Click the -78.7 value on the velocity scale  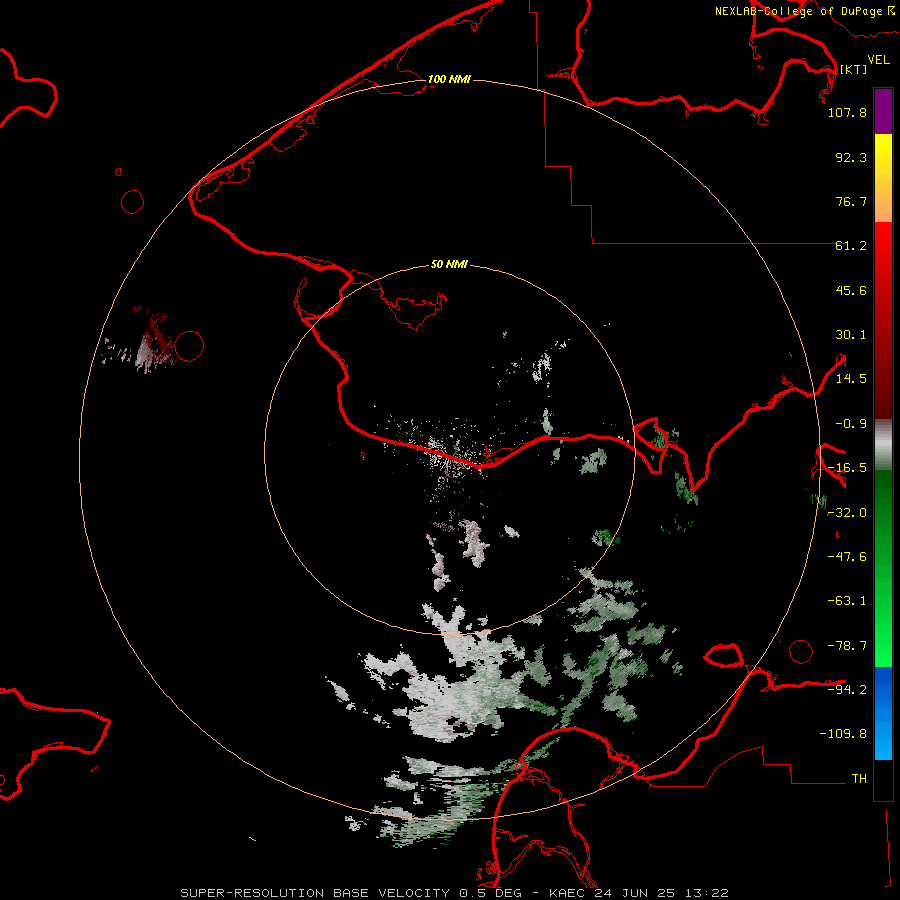click(847, 646)
